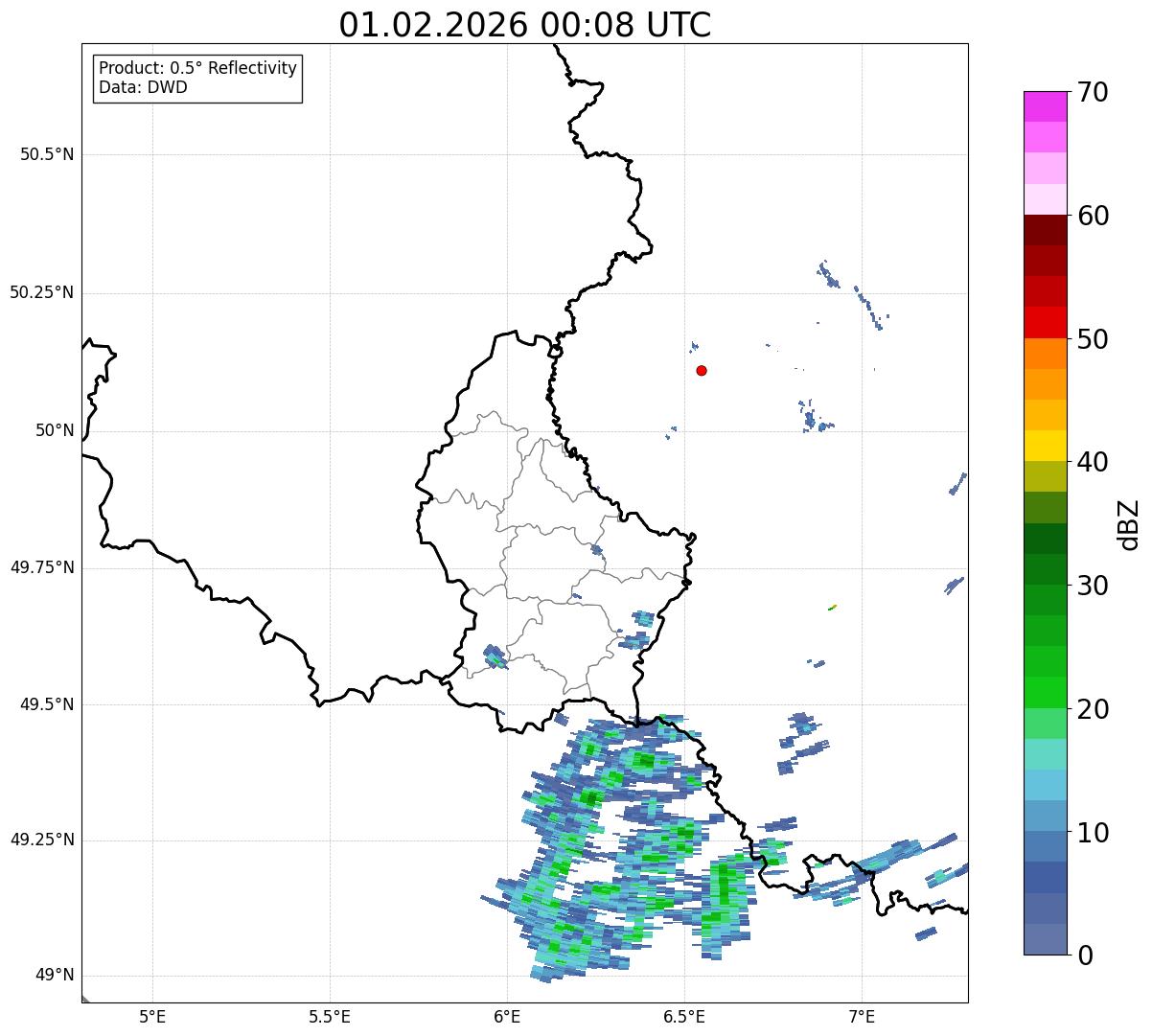Click the colorbar 50 tick label
The image size is (1152, 1036).
(x=1093, y=339)
